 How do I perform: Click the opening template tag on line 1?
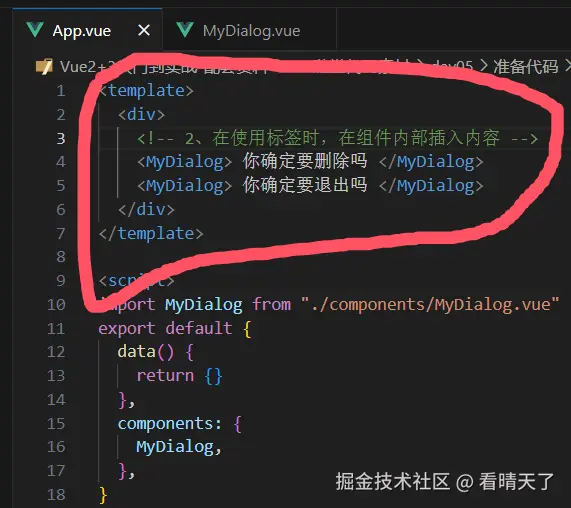click(146, 91)
